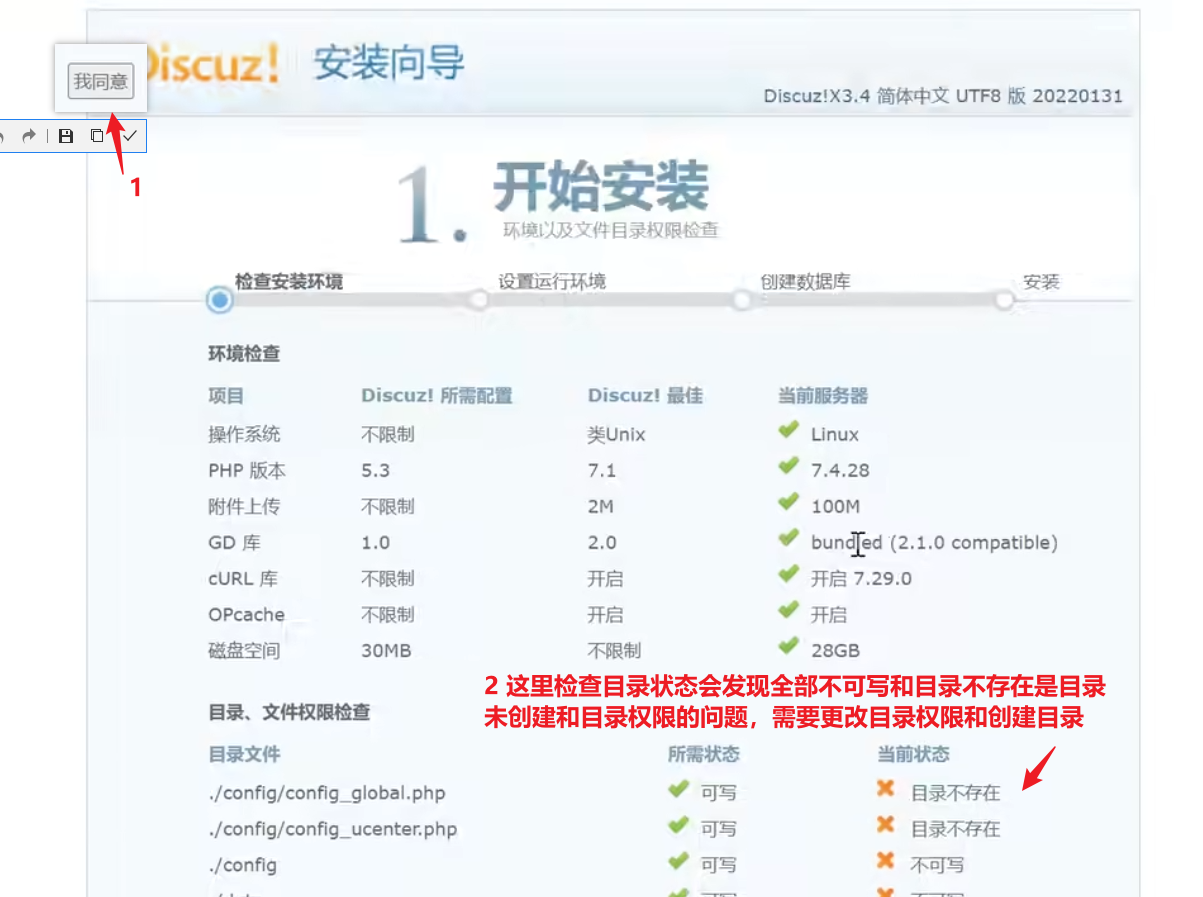Click the redo arrow in the annotation toolbar
Screen dimensions: 1203x897
coord(29,136)
